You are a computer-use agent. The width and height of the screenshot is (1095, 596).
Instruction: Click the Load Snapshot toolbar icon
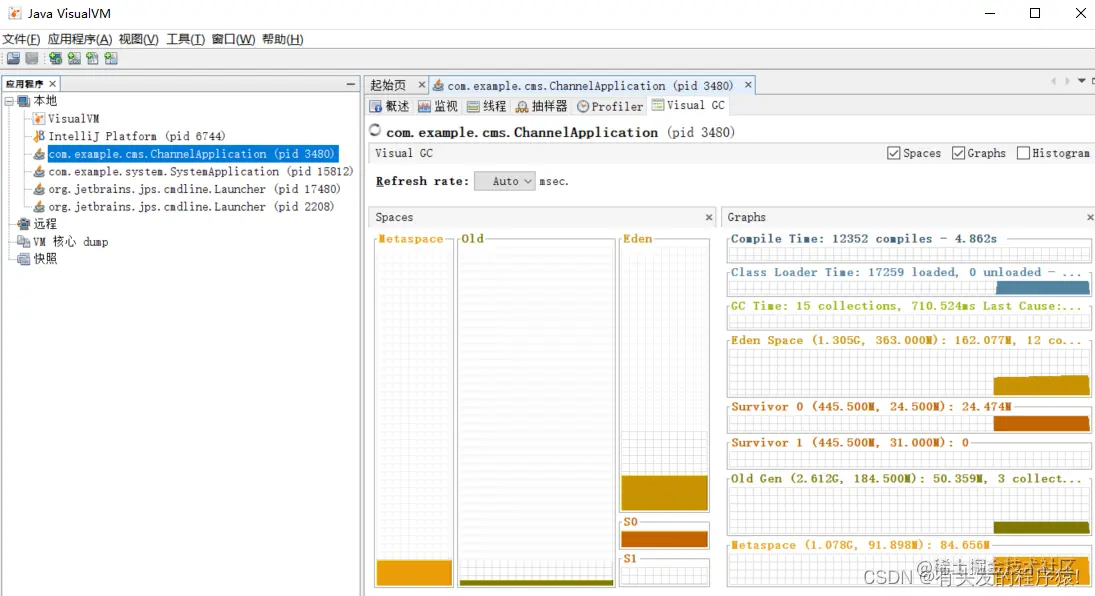tap(13, 59)
